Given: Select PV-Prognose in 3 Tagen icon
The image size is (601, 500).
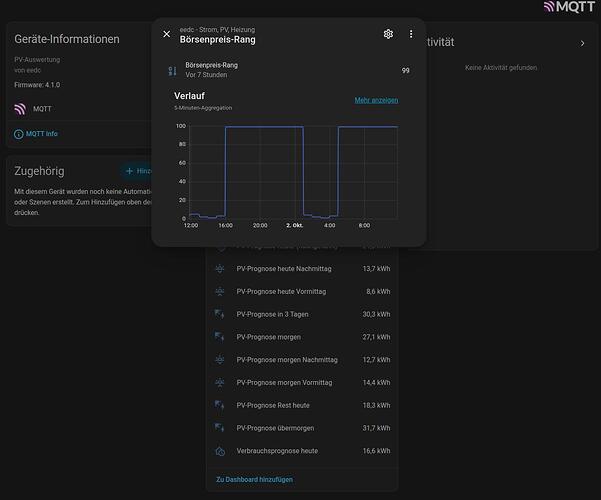Looking at the screenshot, I should (220, 314).
